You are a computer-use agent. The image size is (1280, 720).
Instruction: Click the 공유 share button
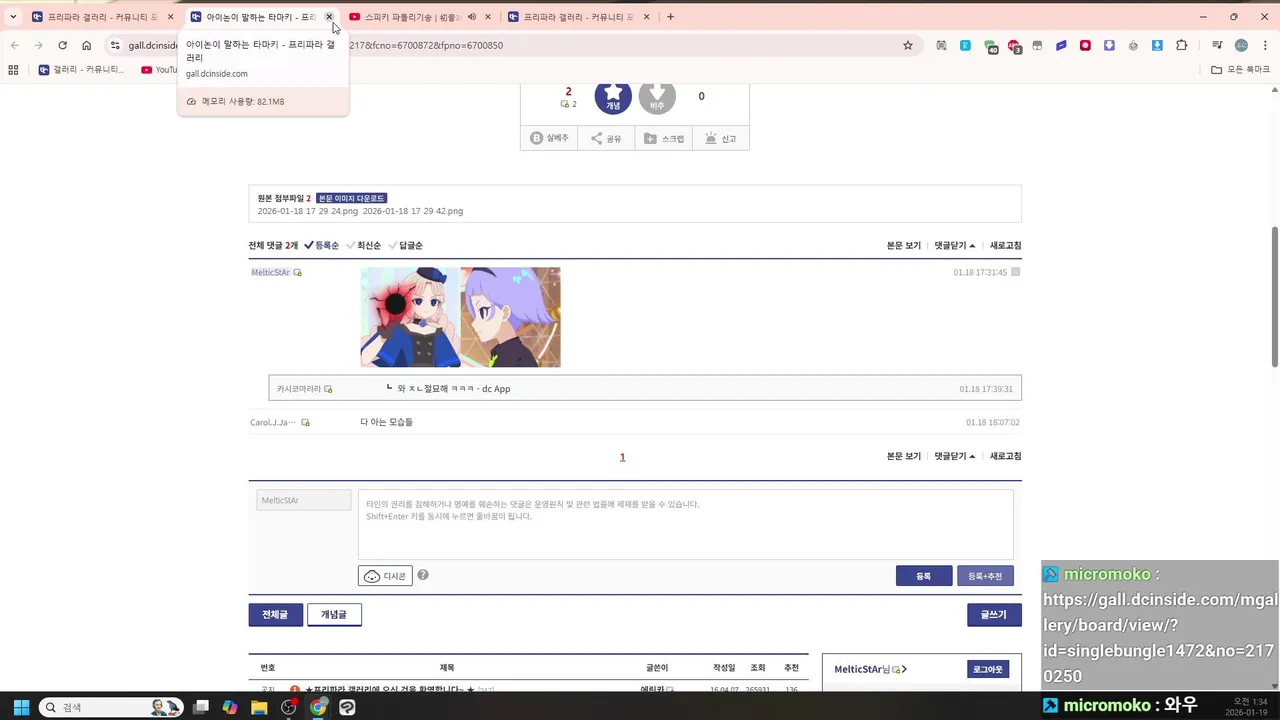pos(606,138)
